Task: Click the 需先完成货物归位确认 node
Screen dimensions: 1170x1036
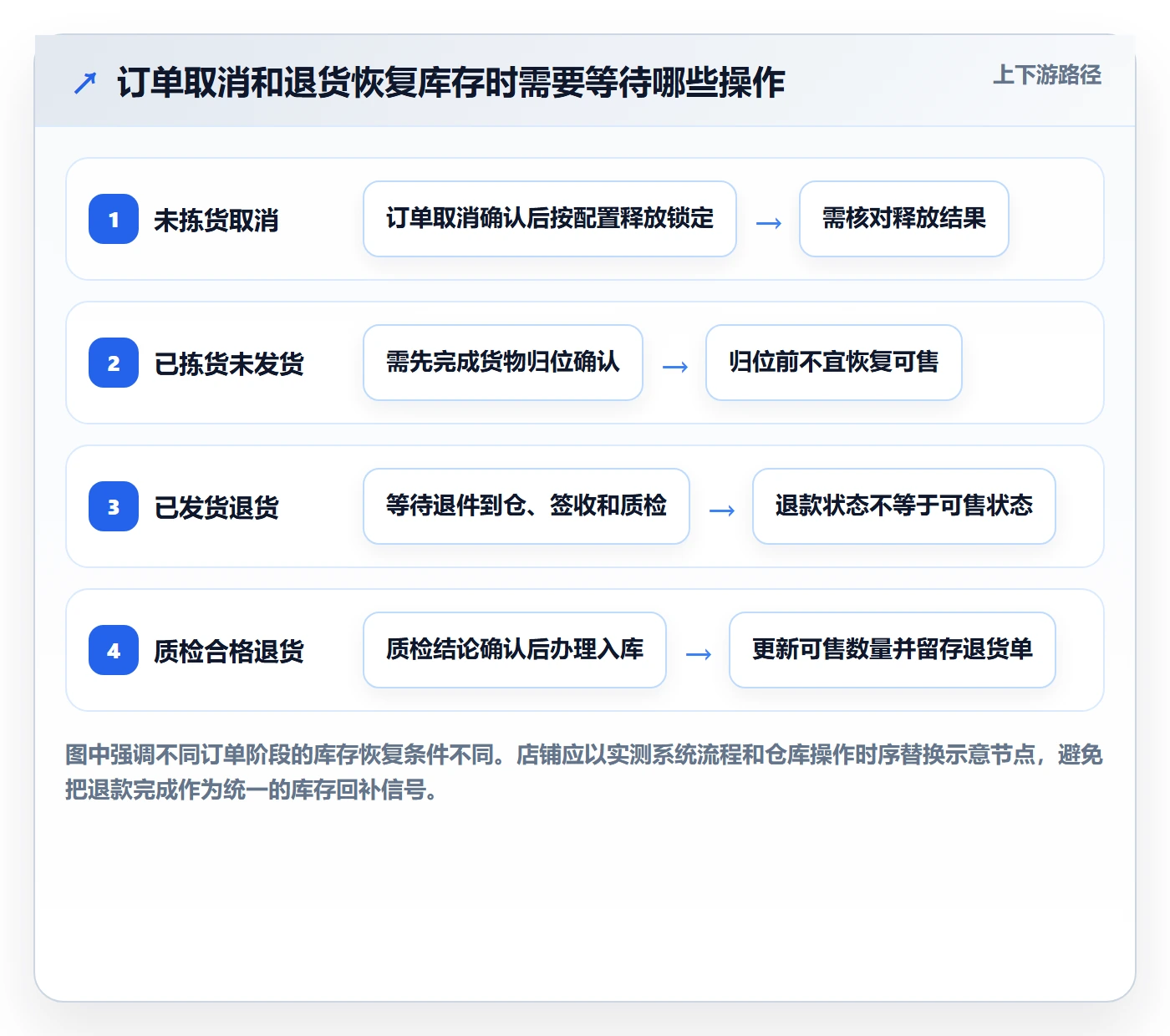Action: point(503,363)
